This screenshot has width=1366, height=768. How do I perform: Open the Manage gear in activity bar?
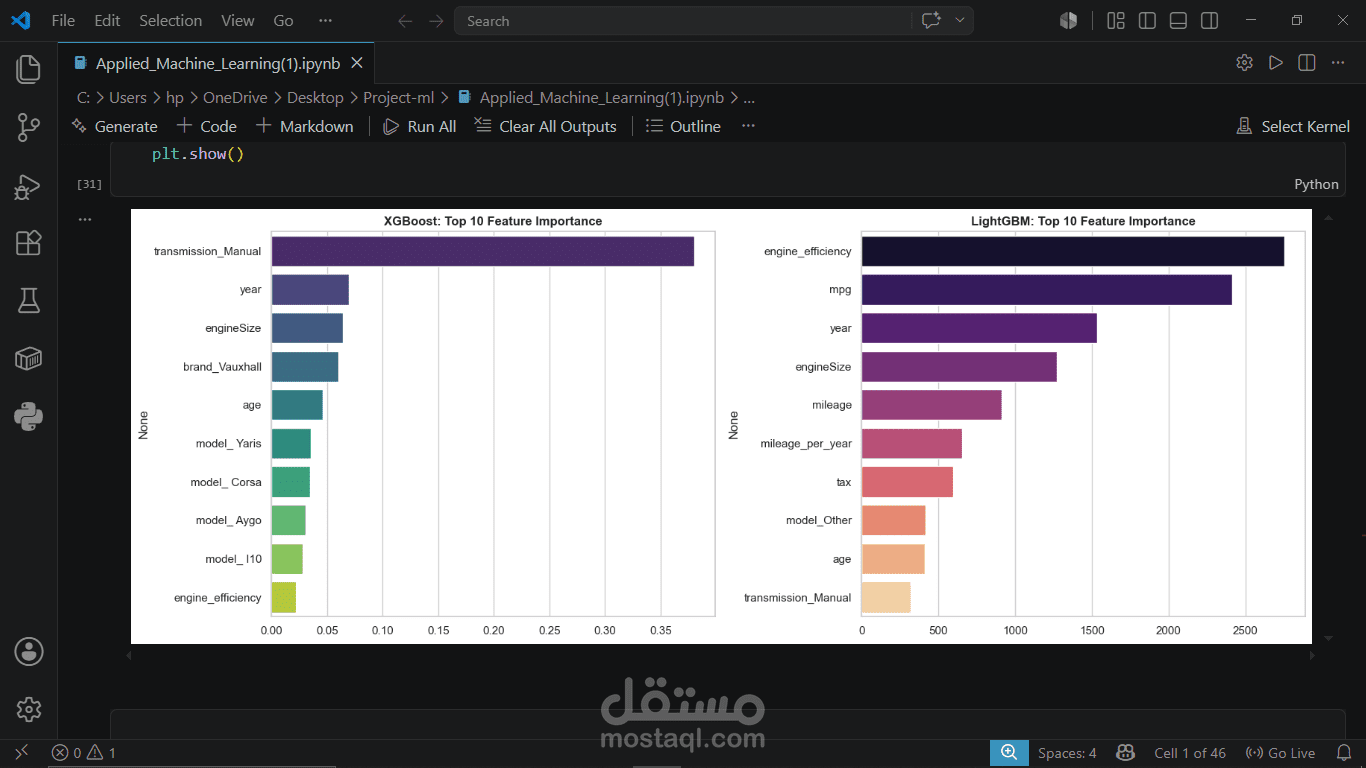tap(29, 709)
